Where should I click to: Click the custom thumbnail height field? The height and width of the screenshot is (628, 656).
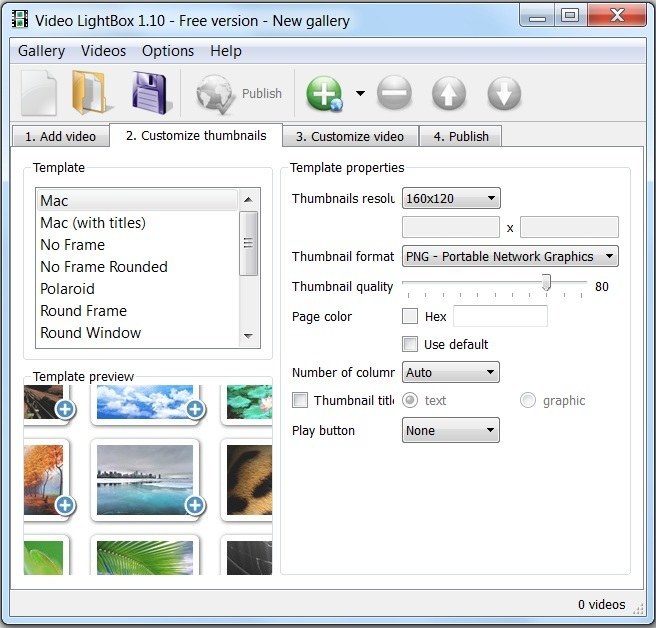coord(569,227)
